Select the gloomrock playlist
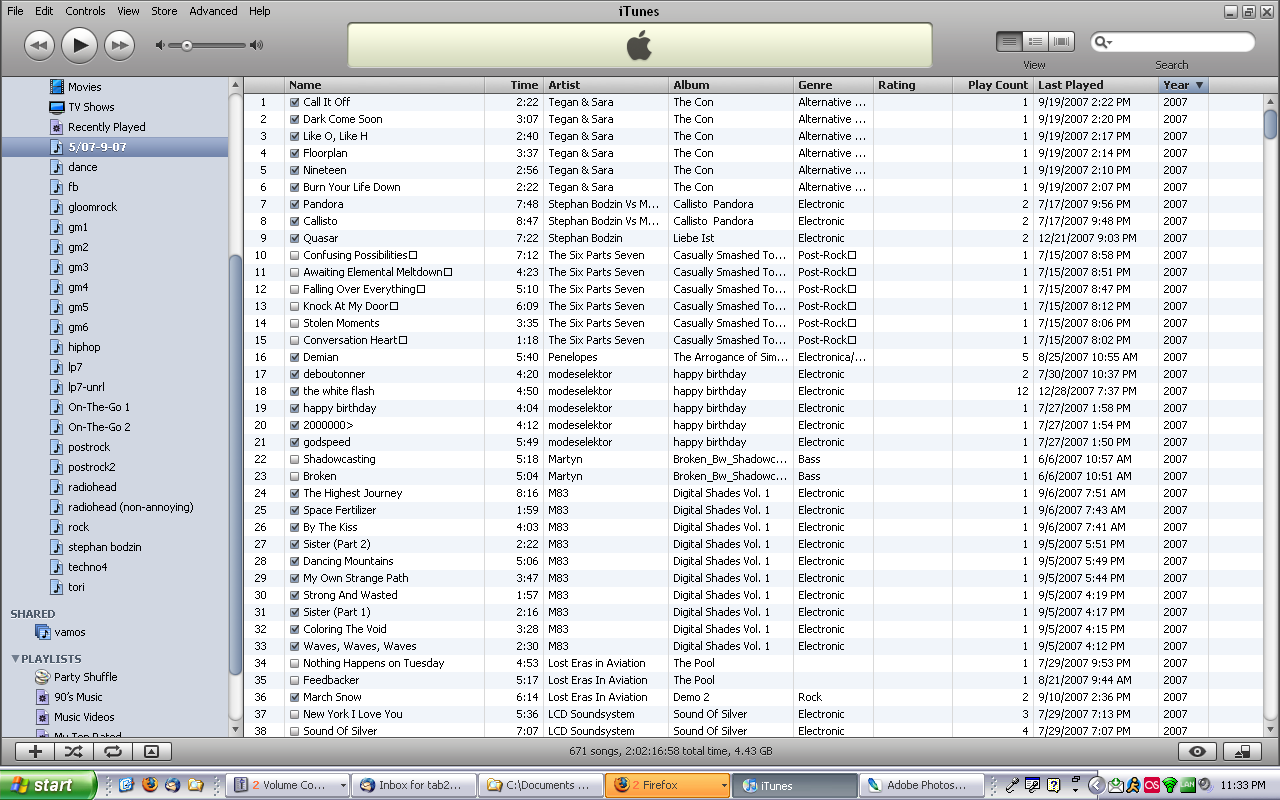 (92, 207)
